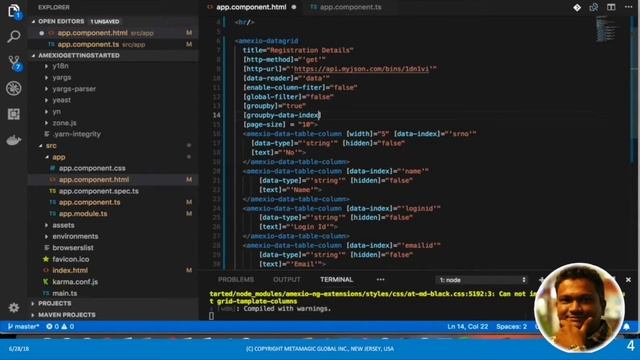Expand the y18n folder
The height and width of the screenshot is (360, 640).
(x=60, y=66)
